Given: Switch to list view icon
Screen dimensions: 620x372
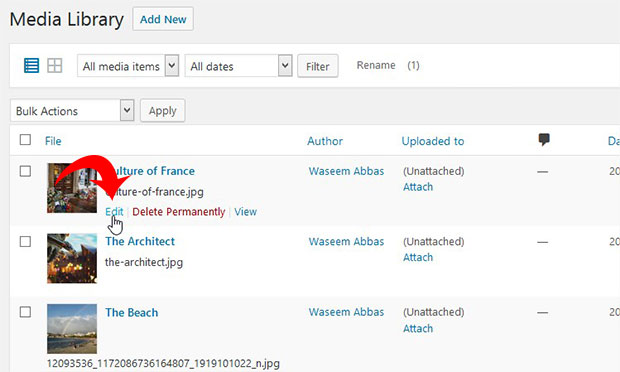Looking at the screenshot, I should pyautogui.click(x=32, y=66).
